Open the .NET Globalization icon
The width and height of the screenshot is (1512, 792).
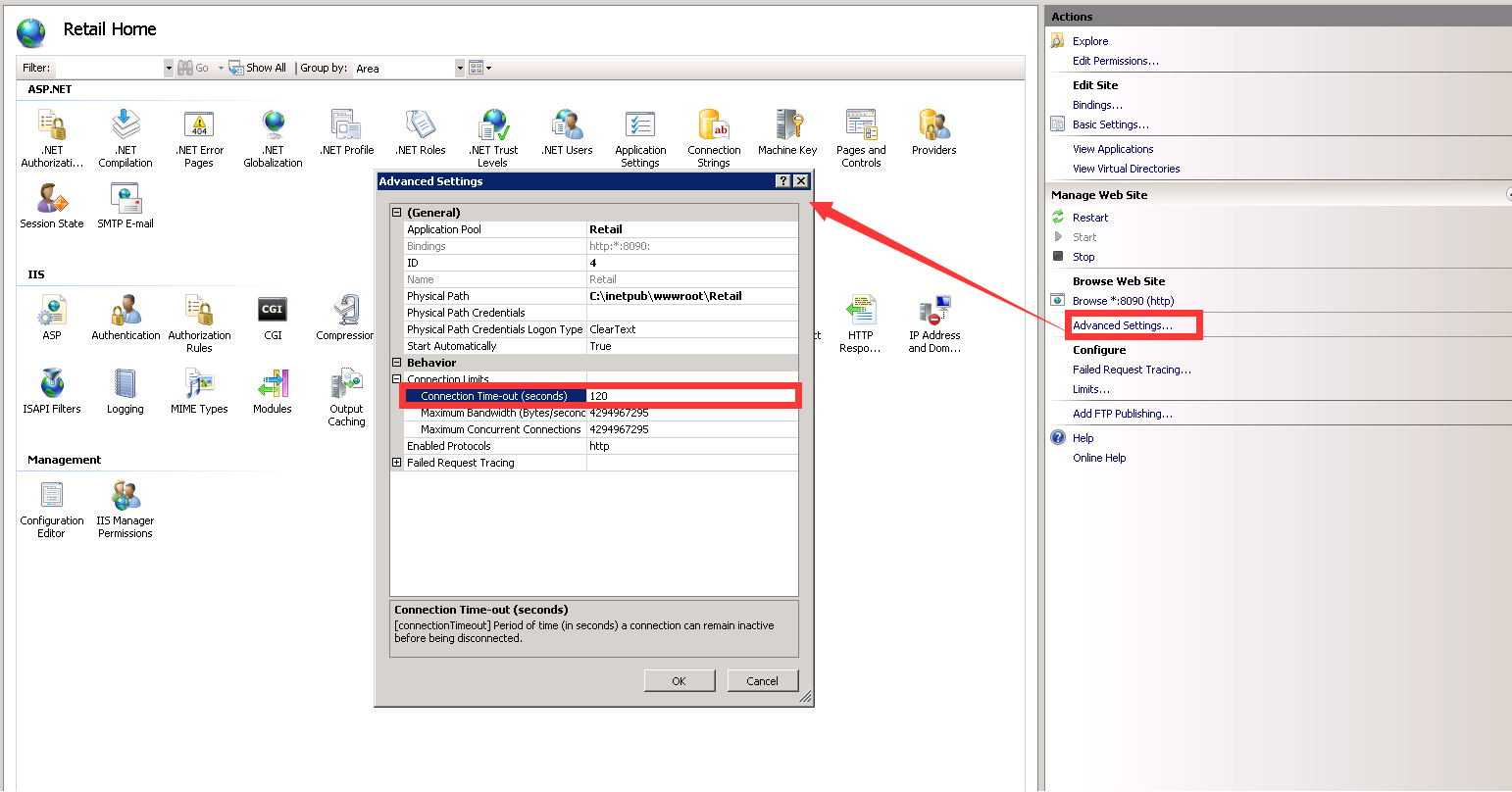(273, 137)
